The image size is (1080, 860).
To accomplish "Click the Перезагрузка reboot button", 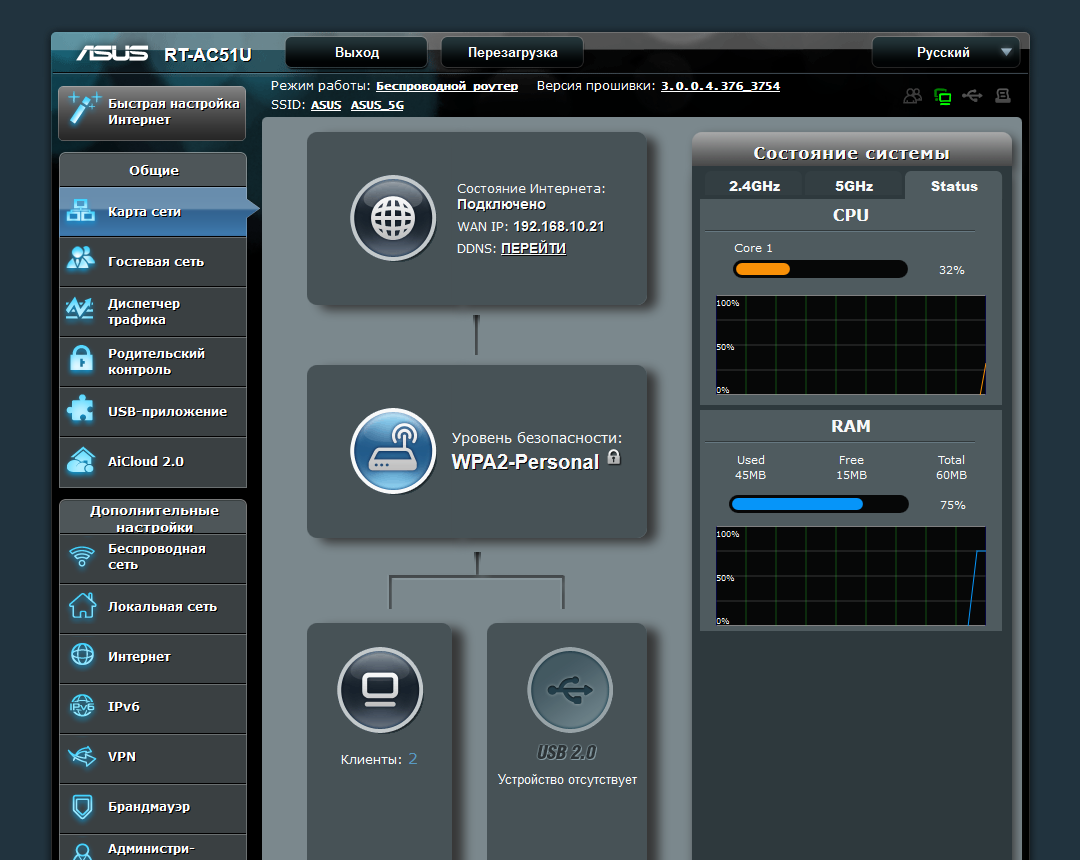I will [x=512, y=52].
